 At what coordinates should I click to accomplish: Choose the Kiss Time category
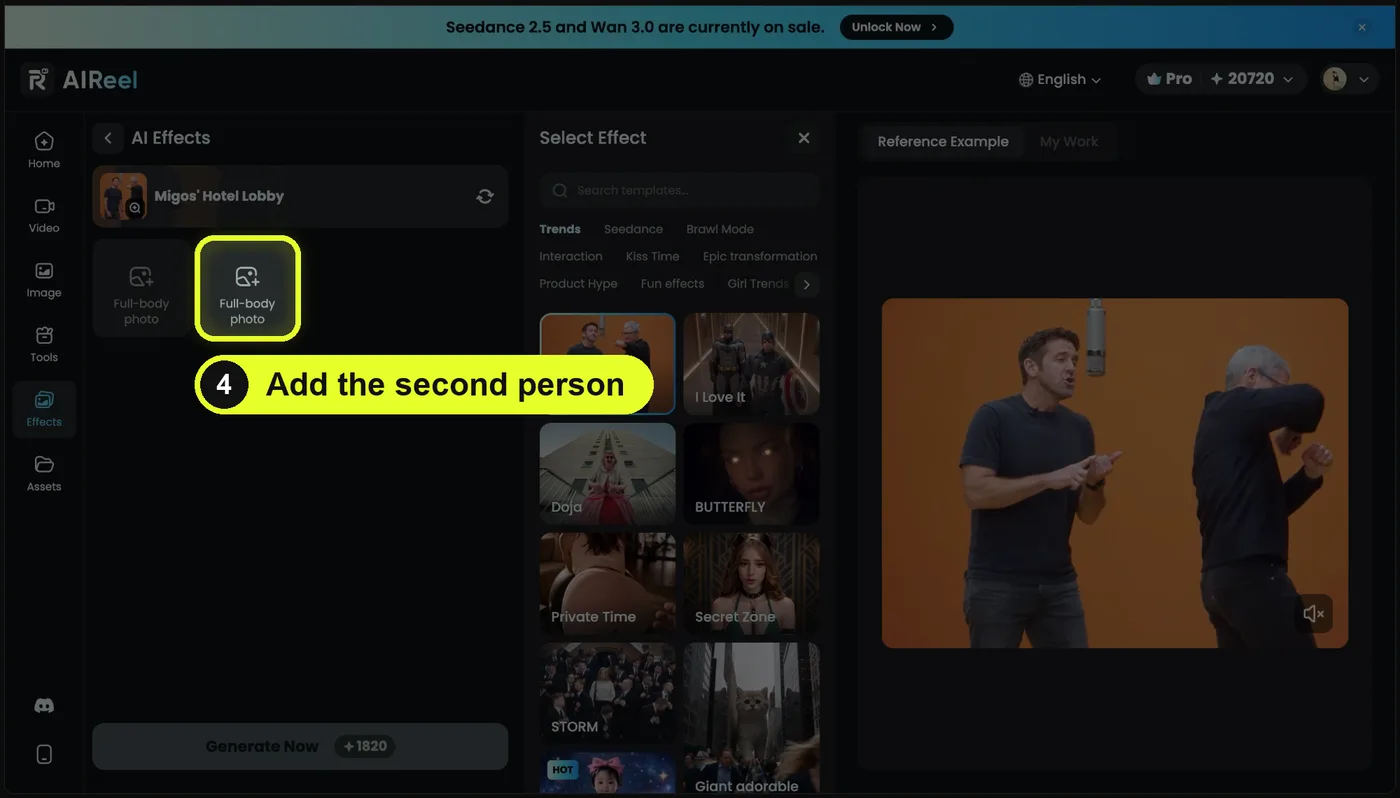click(x=652, y=256)
